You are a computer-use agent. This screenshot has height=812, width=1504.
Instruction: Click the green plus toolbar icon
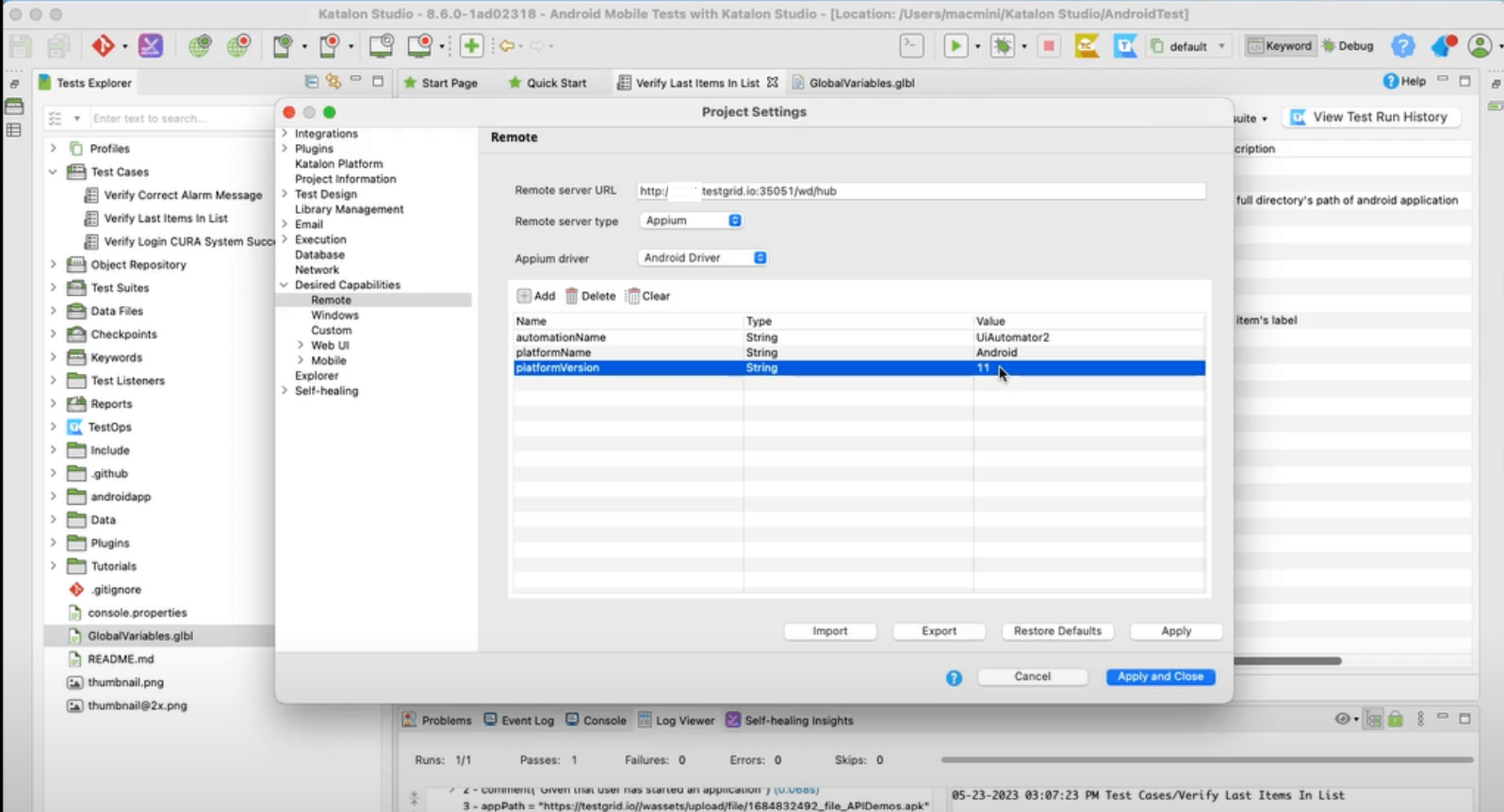(471, 45)
